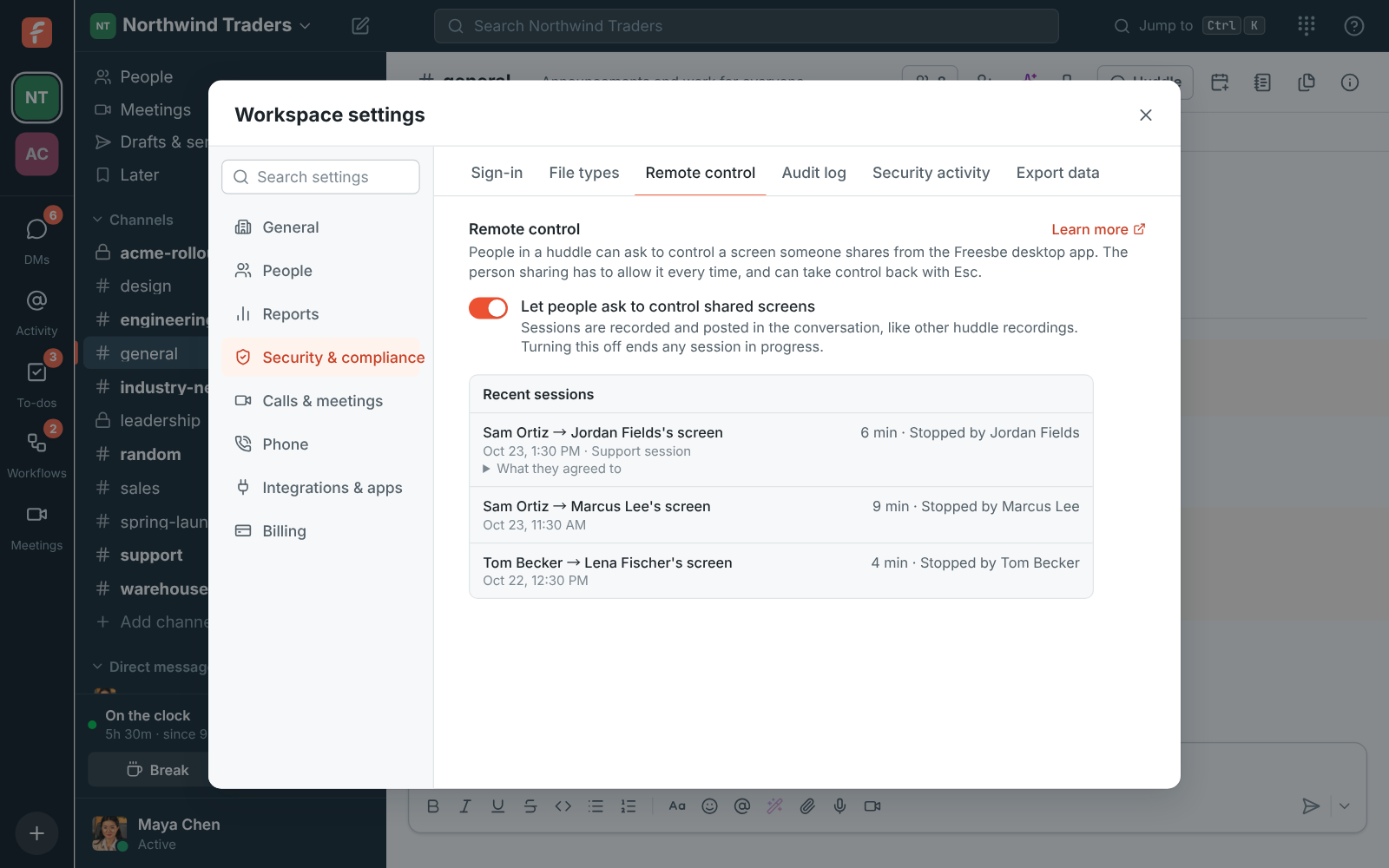Attach a file with the paperclip icon
This screenshot has height=868, width=1389.
pyautogui.click(x=807, y=806)
